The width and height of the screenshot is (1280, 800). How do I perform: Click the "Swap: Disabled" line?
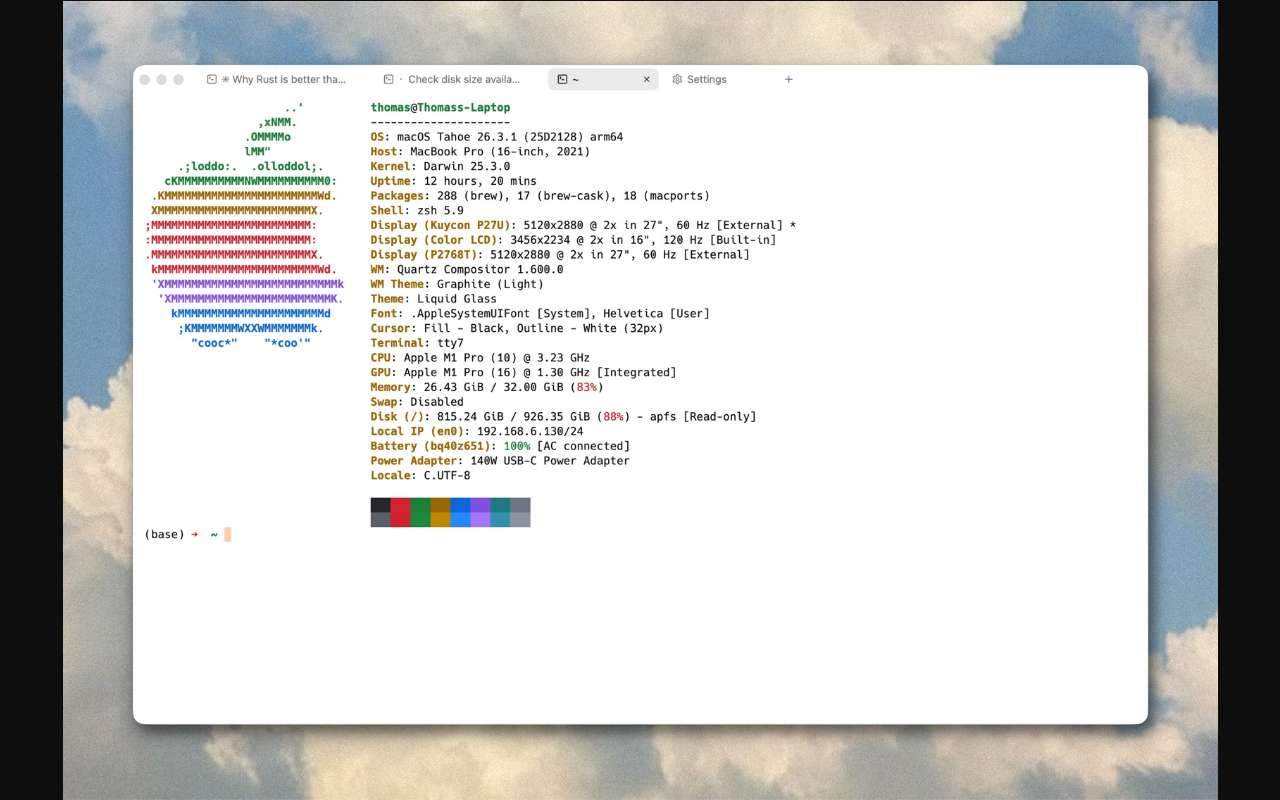[417, 402]
